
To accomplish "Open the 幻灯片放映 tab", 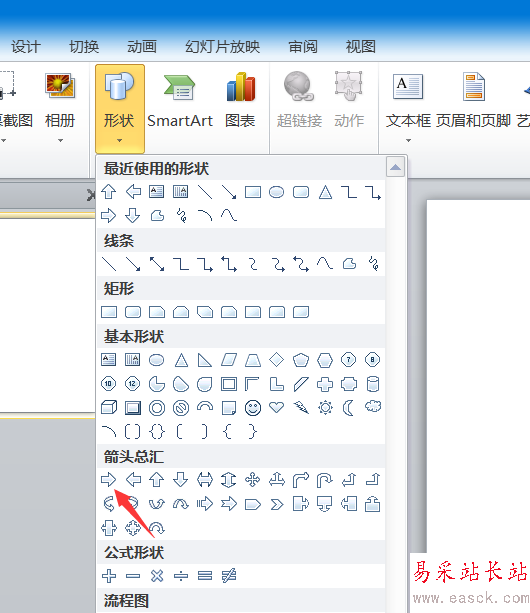I will coord(222,47).
